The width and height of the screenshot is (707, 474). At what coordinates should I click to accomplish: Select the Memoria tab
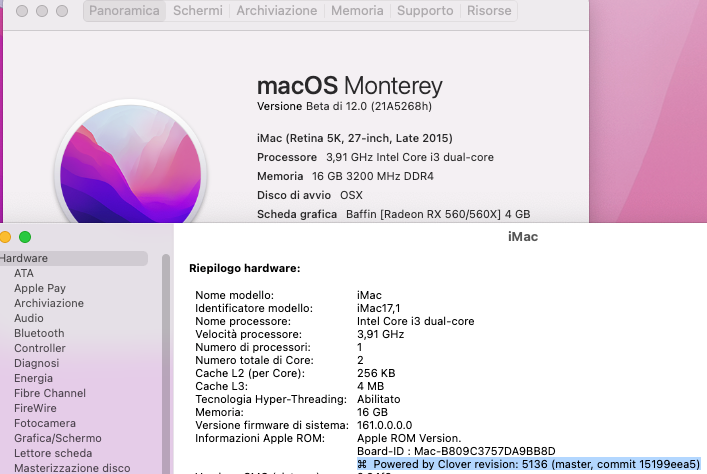point(357,10)
